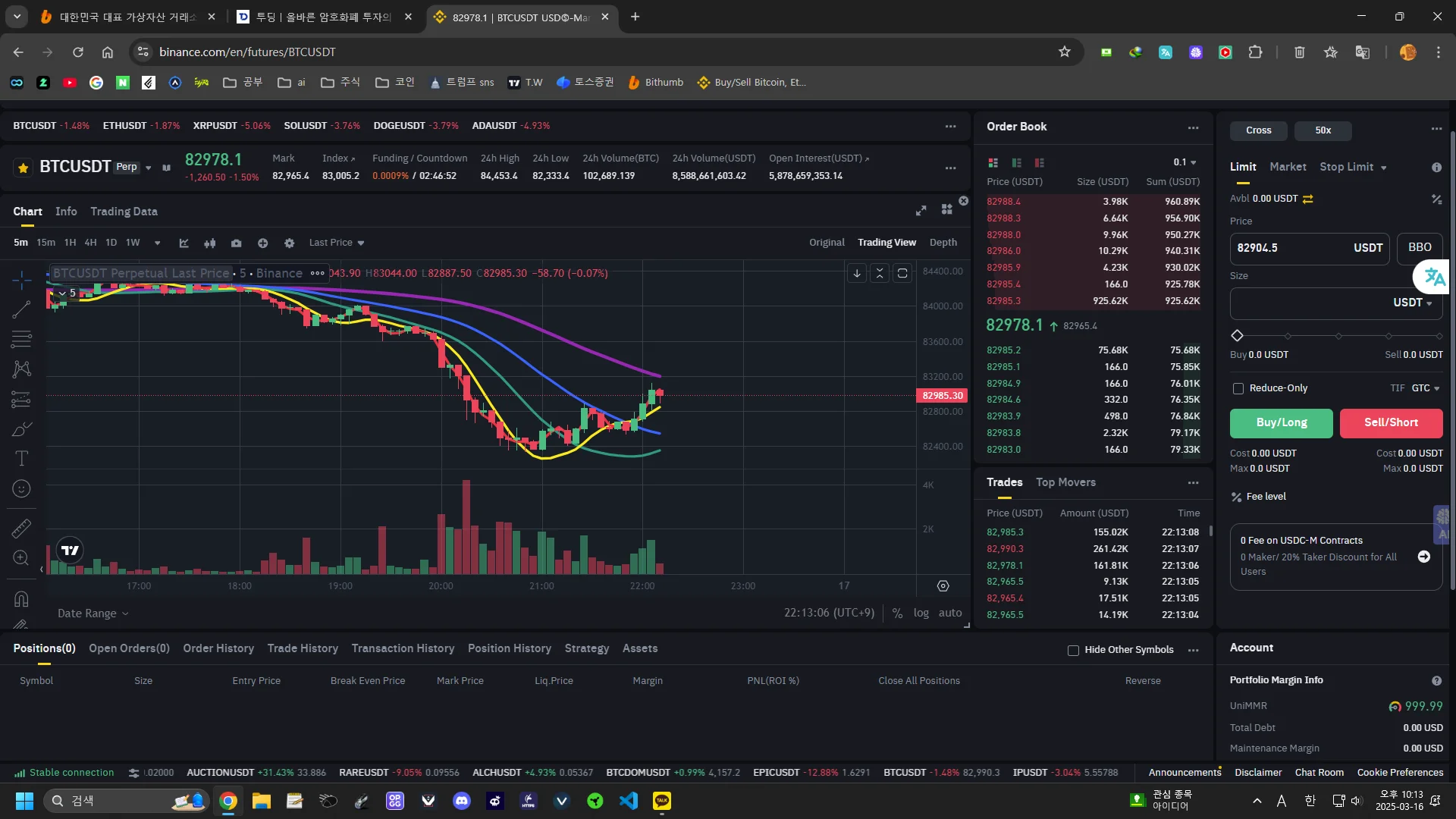
Task: Enable the Reduce-Only checkbox
Action: click(x=1238, y=388)
